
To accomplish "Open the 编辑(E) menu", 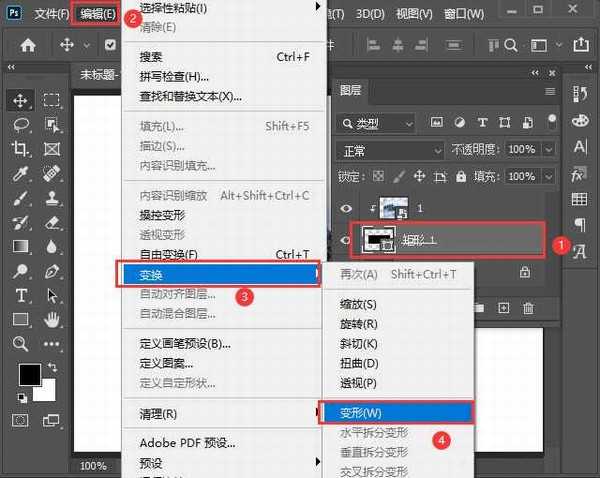I will tap(98, 15).
